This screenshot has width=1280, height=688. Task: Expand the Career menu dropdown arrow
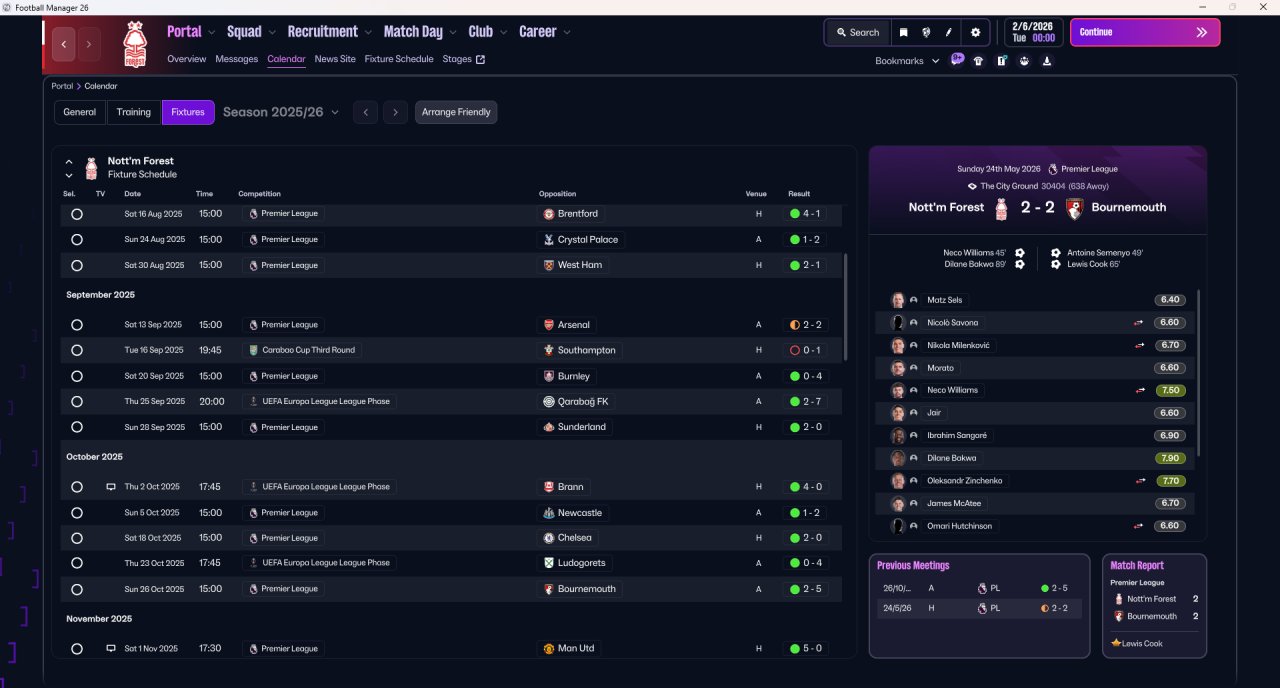pos(567,33)
